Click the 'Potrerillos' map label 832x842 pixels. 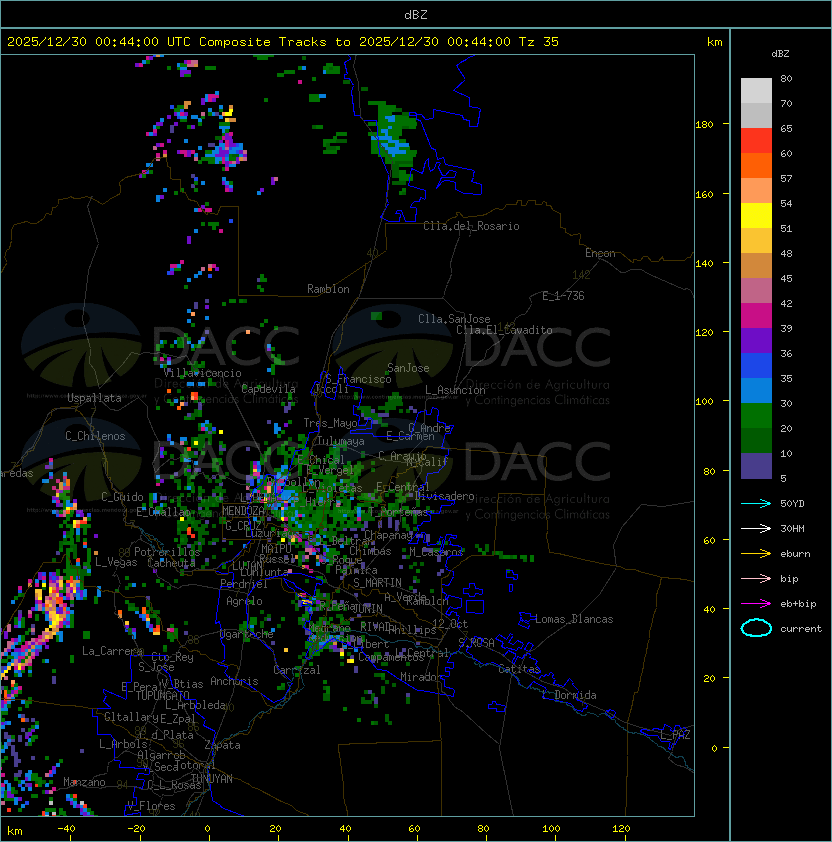(x=167, y=551)
